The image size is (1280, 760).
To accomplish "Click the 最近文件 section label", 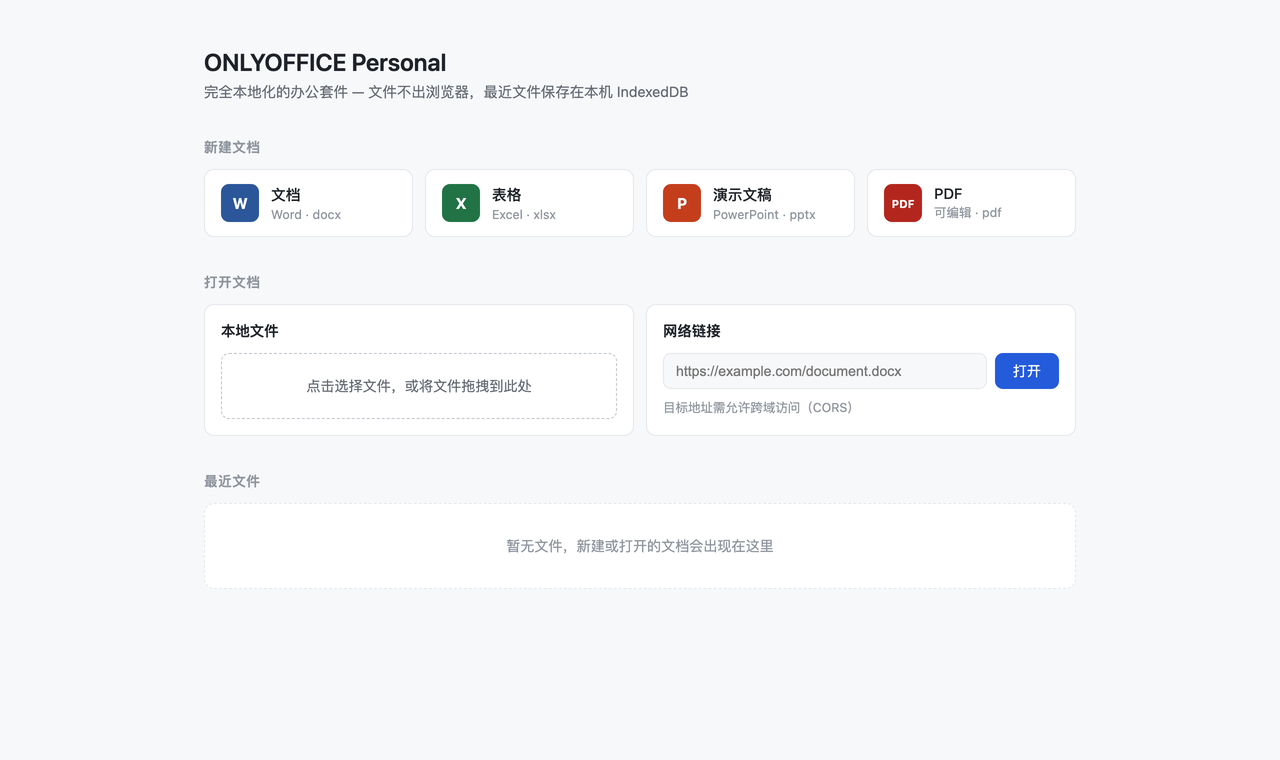I will point(232,481).
